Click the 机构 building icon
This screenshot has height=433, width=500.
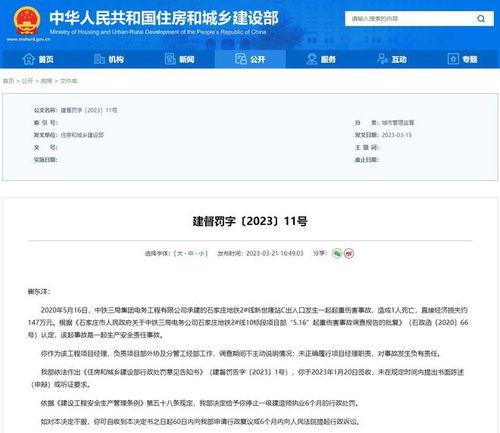click(99, 59)
